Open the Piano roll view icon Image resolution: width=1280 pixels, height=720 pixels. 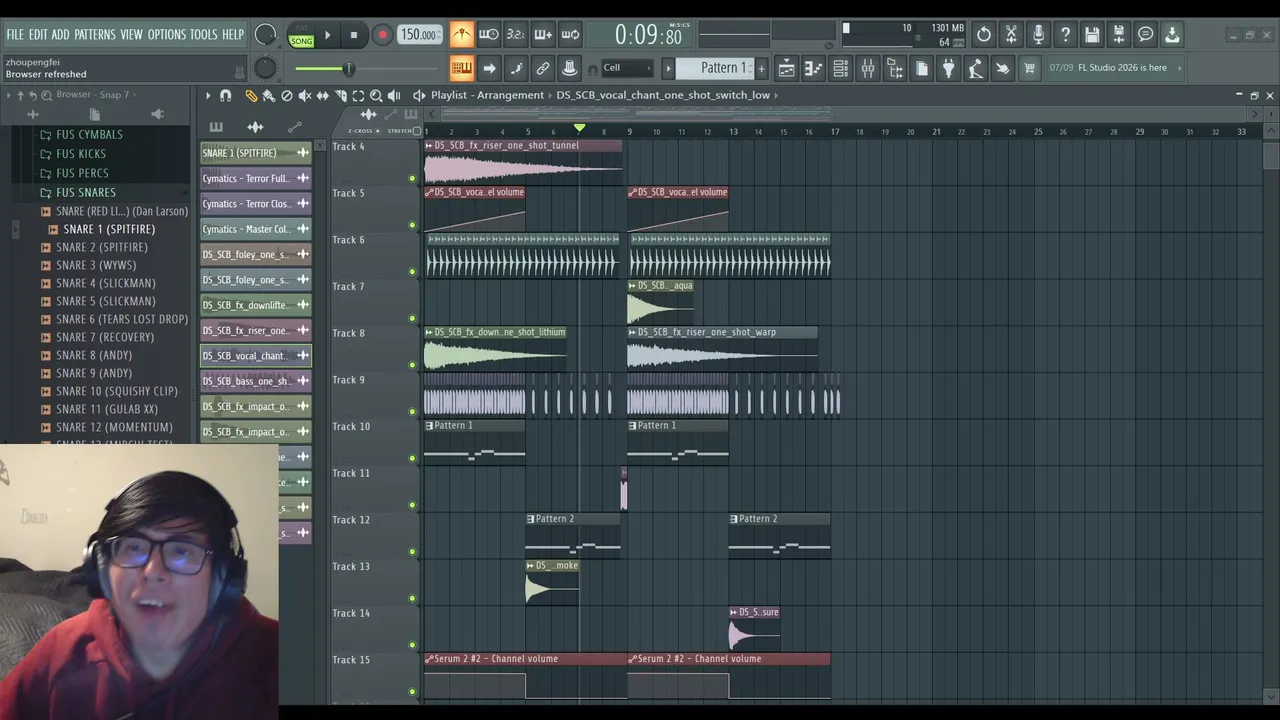point(814,68)
